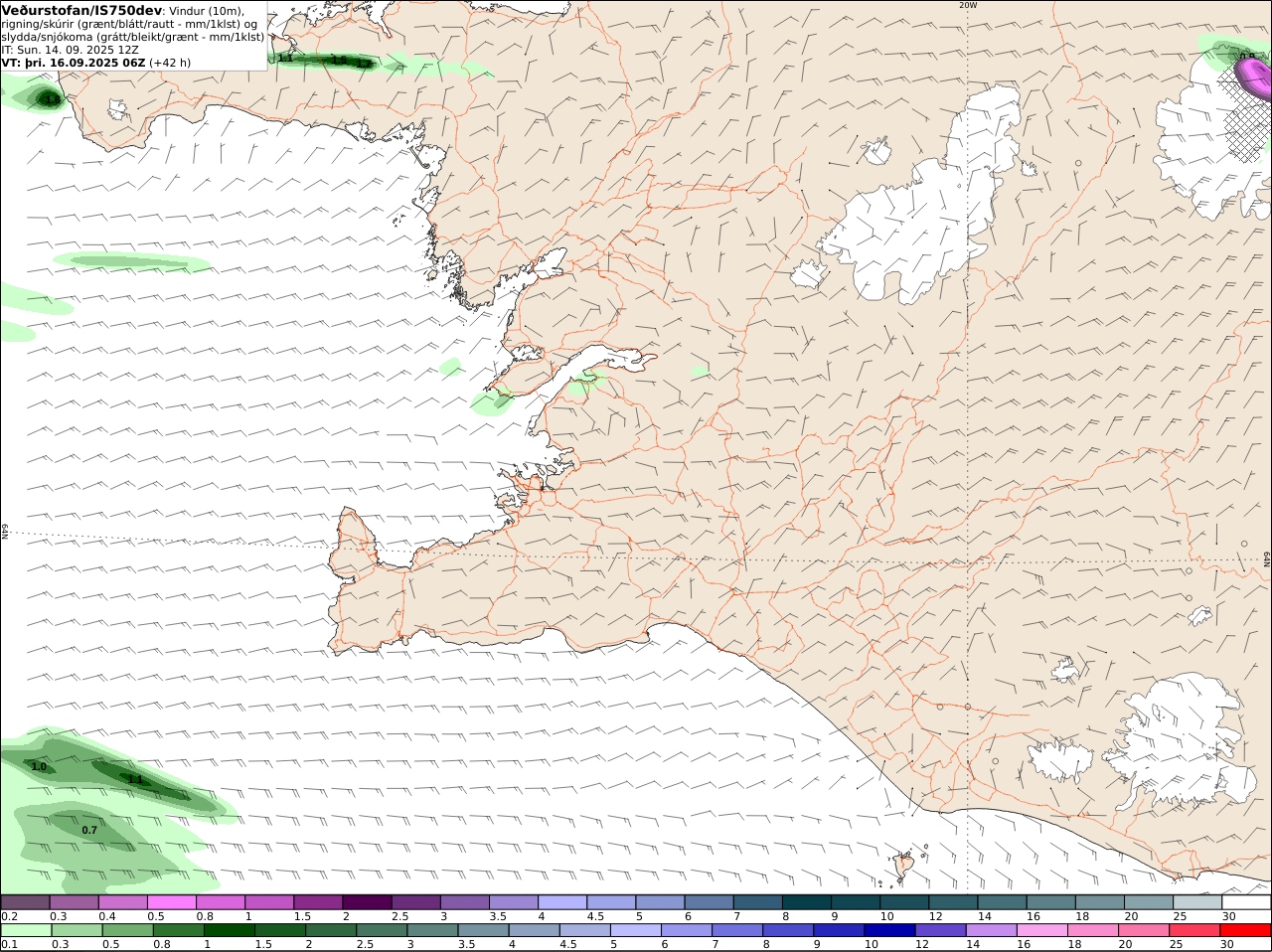
Task: Pick the 0.5 green swatch in rain scale
Action: click(x=127, y=930)
